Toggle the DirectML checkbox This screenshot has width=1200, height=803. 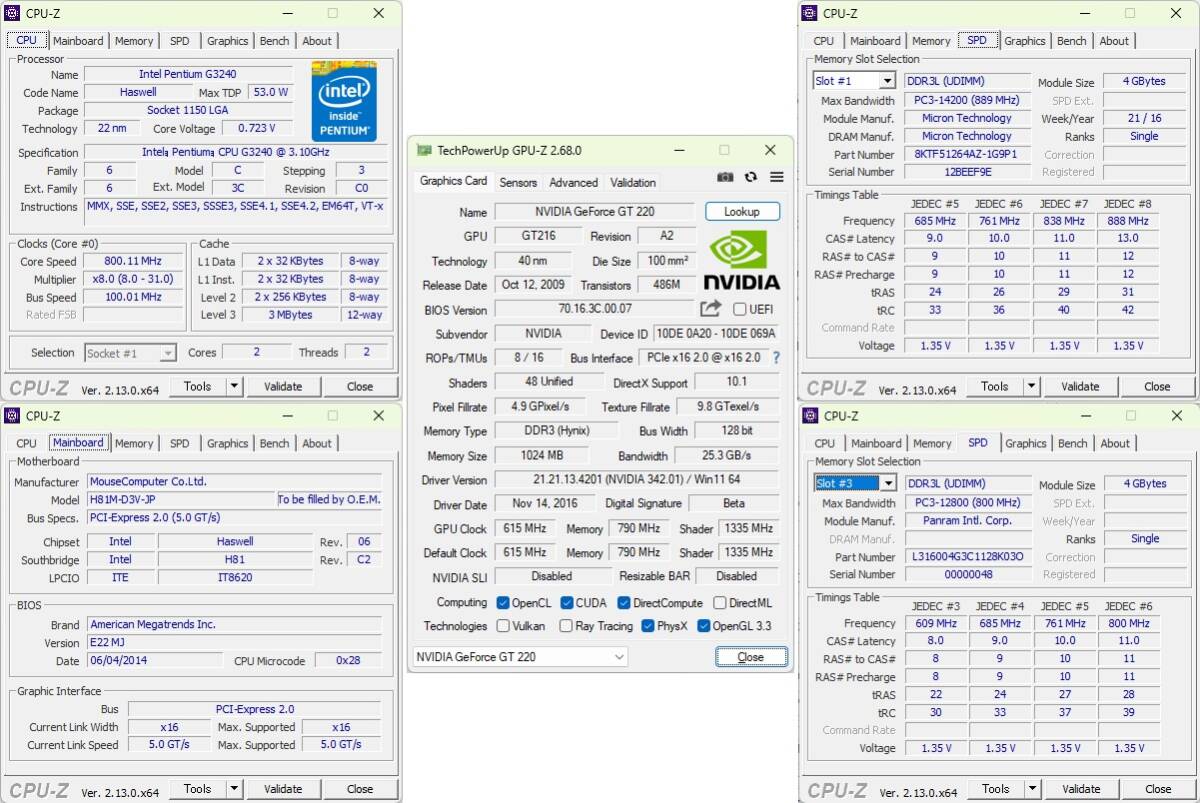click(x=719, y=603)
